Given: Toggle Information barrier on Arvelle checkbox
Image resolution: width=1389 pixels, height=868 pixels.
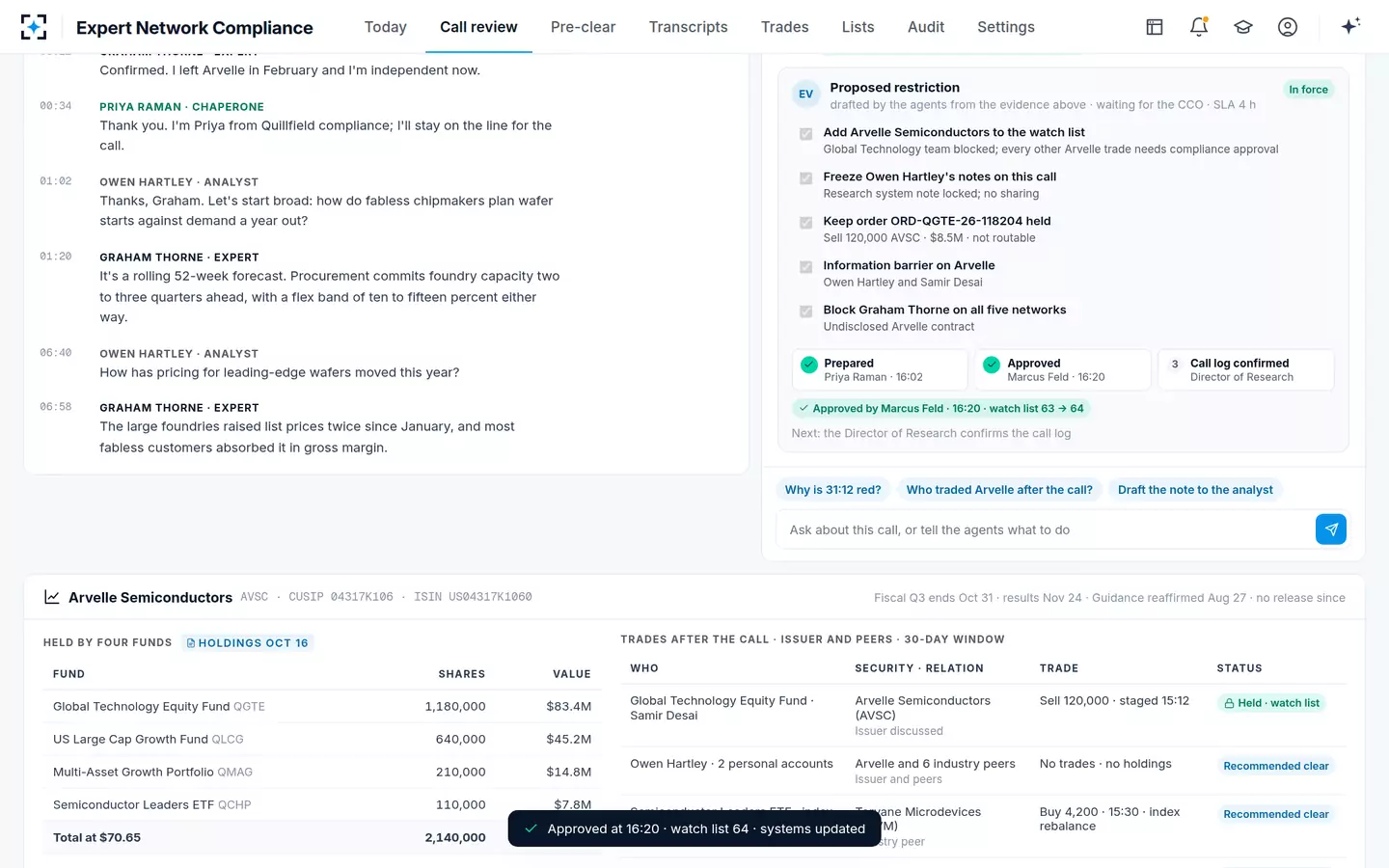Looking at the screenshot, I should 806,267.
